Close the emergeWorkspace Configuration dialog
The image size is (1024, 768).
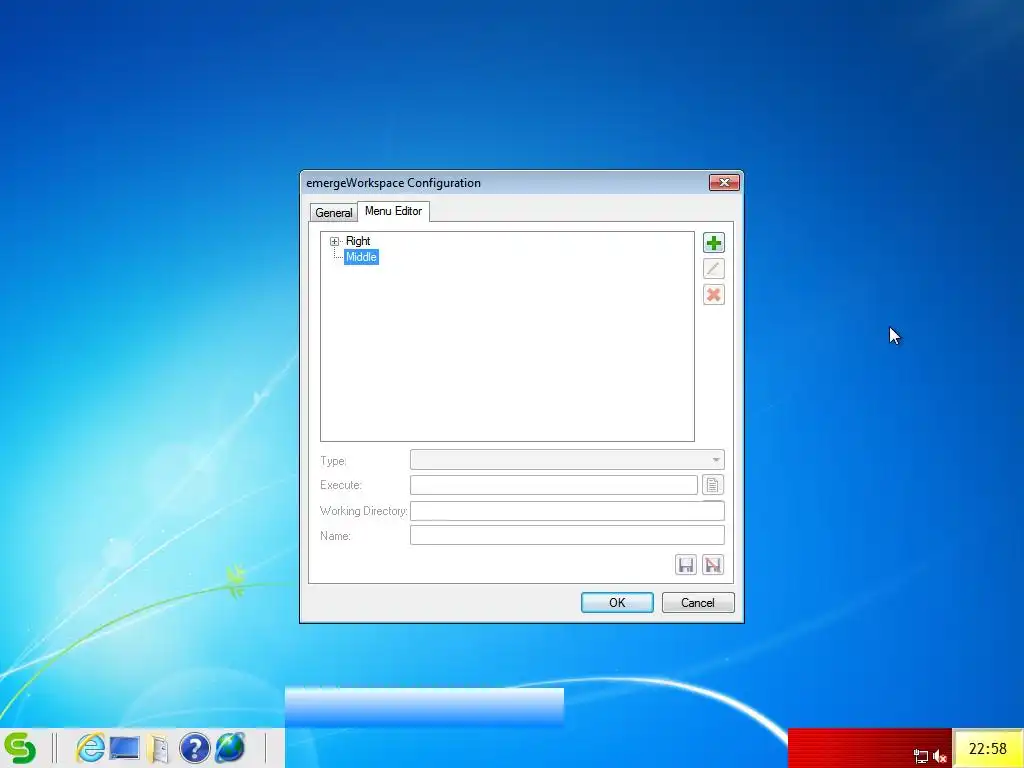[724, 183]
